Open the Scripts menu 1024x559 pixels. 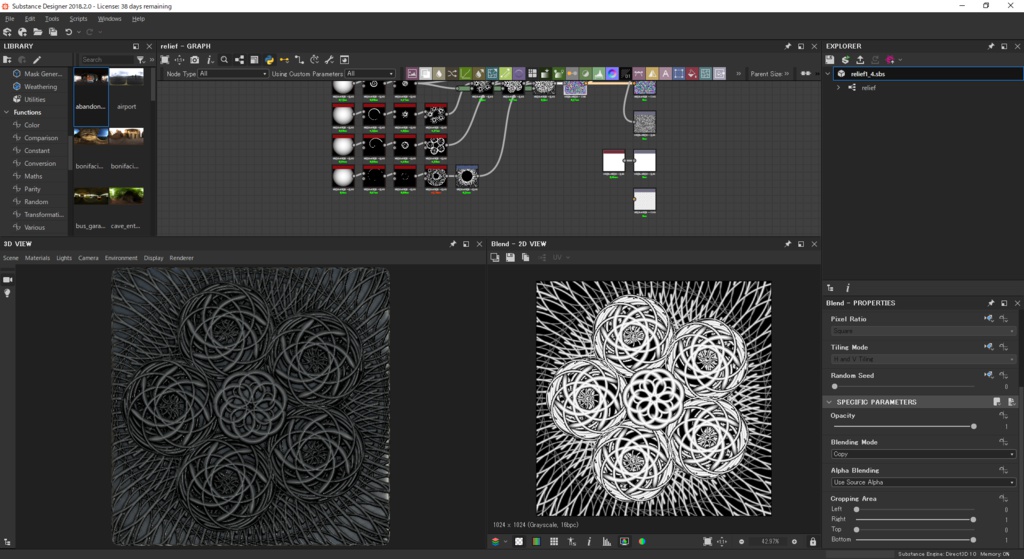[x=78, y=19]
